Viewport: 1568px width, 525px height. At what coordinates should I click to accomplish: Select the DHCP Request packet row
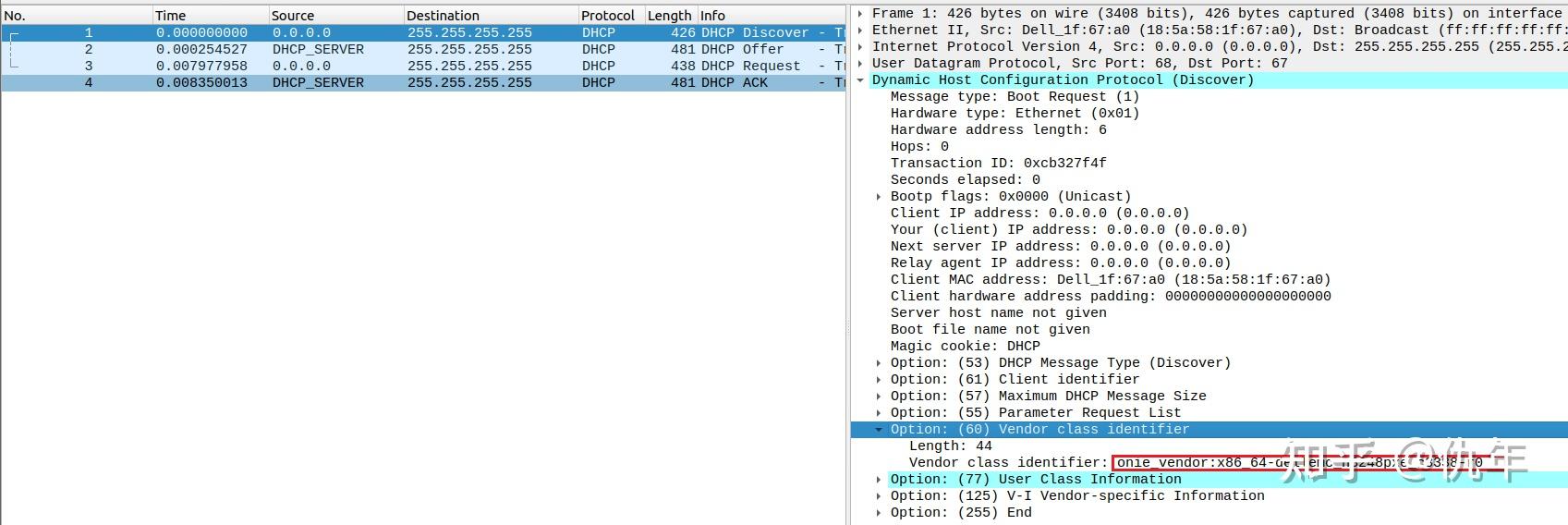[423, 66]
